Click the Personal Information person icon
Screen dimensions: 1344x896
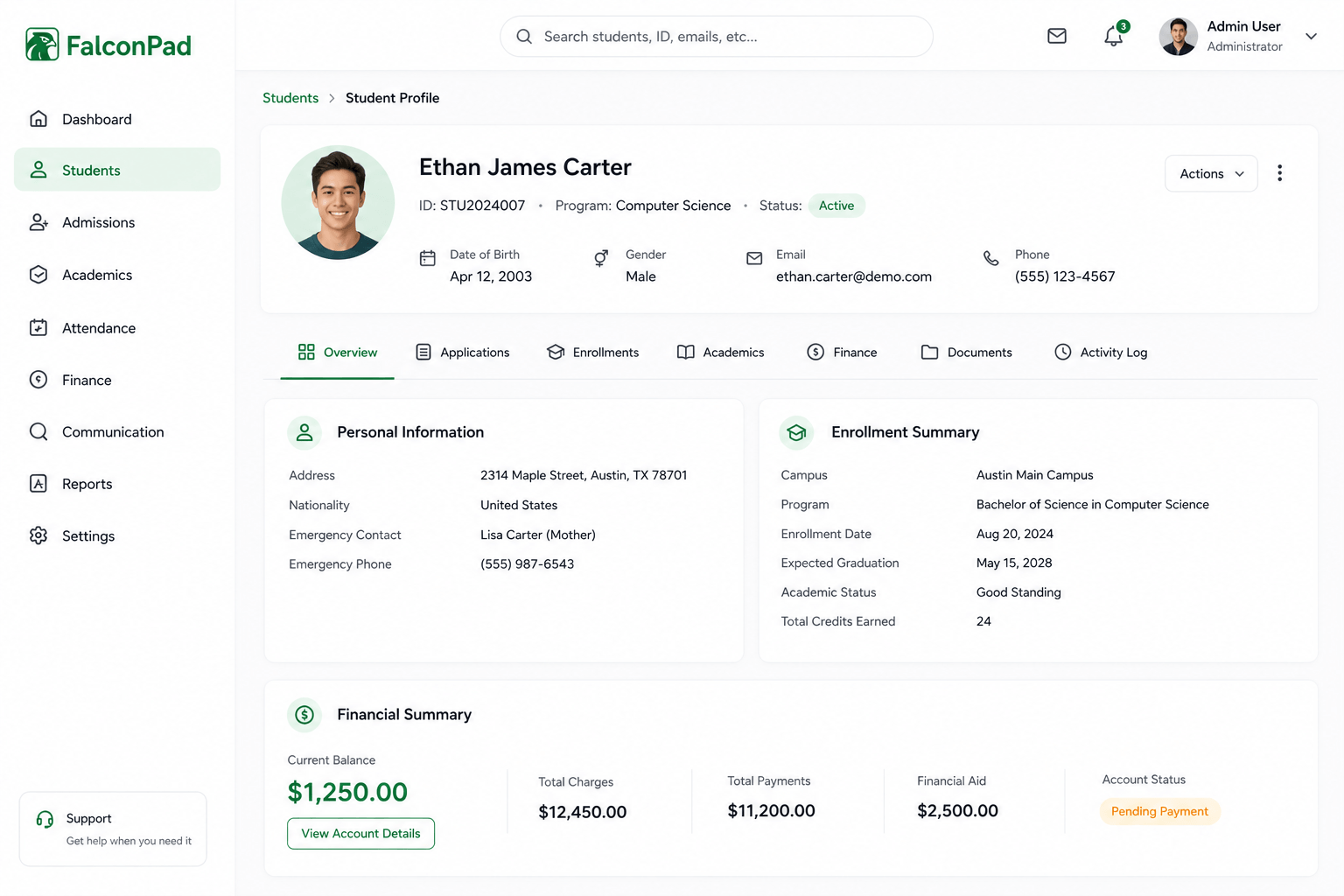point(304,432)
